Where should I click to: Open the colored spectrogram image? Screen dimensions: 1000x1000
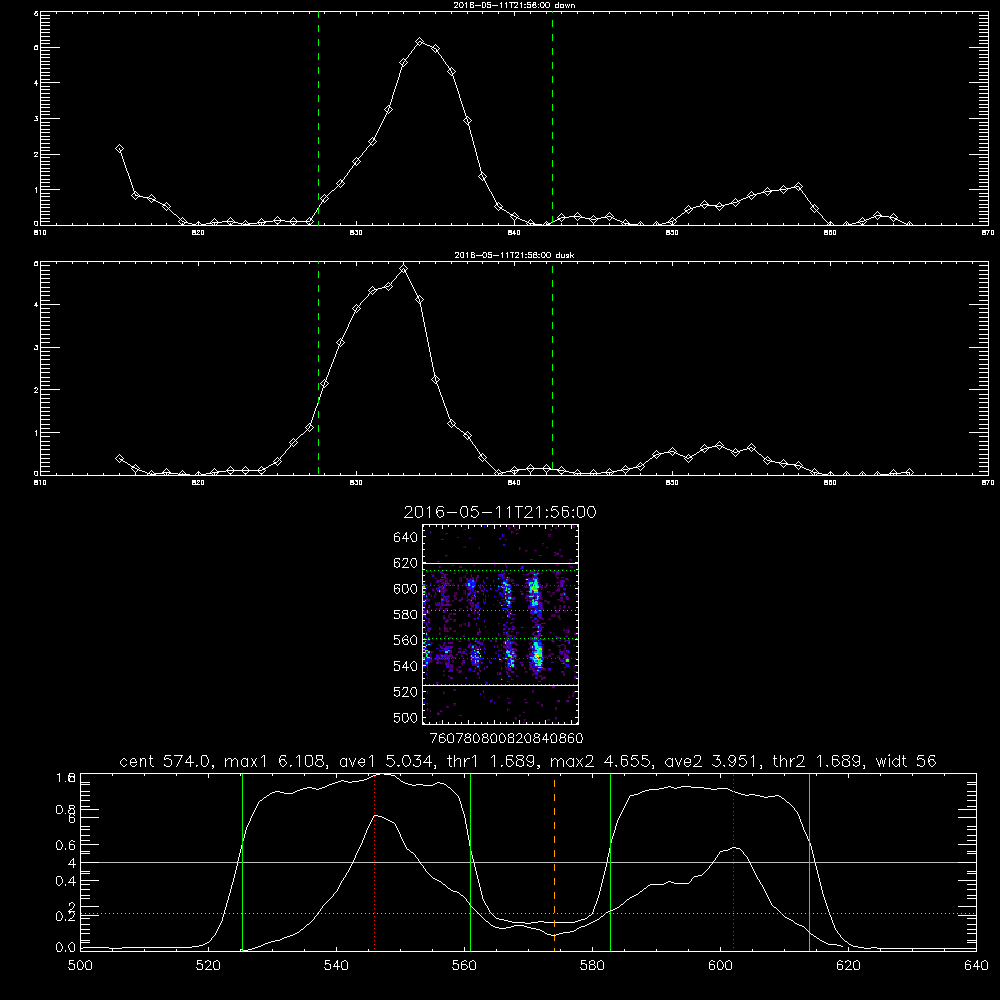coord(501,624)
